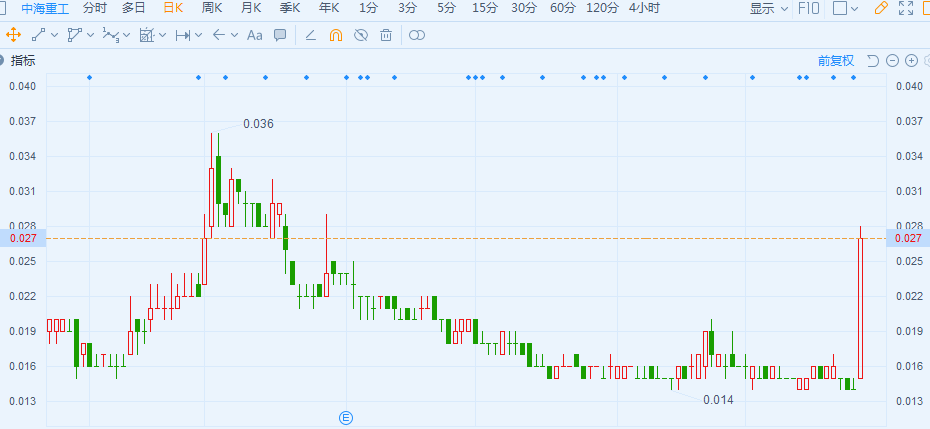The width and height of the screenshot is (930, 429).
Task: Click the 0.014 low price label
Action: 718,400
